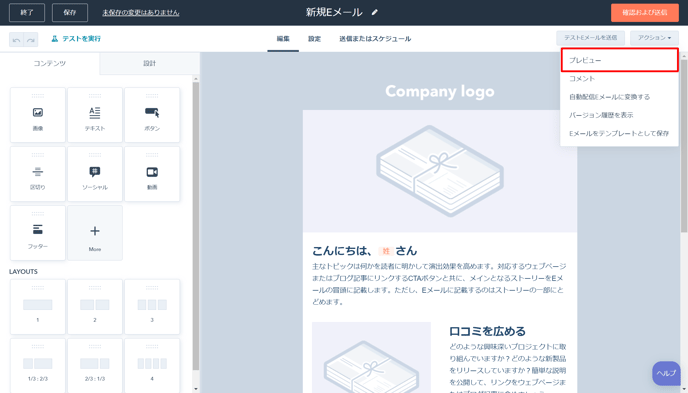Open the コンテンツ sidebar tab

point(50,63)
